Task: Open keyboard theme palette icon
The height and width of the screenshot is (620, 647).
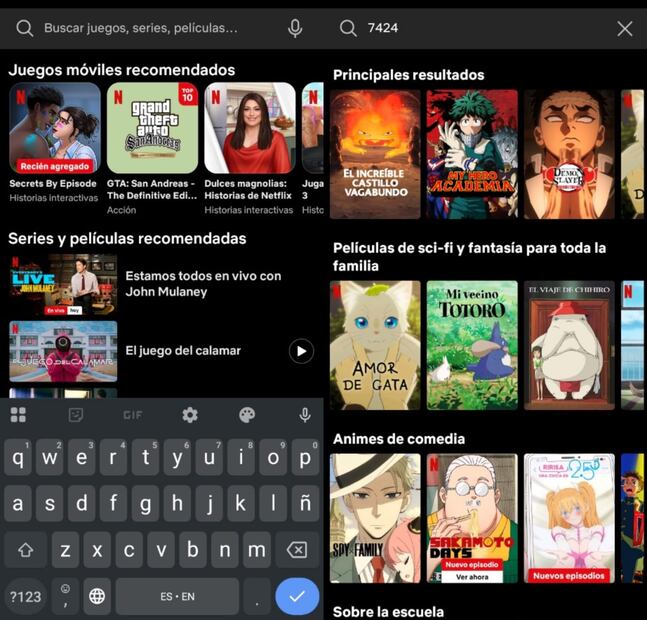Action: tap(247, 415)
